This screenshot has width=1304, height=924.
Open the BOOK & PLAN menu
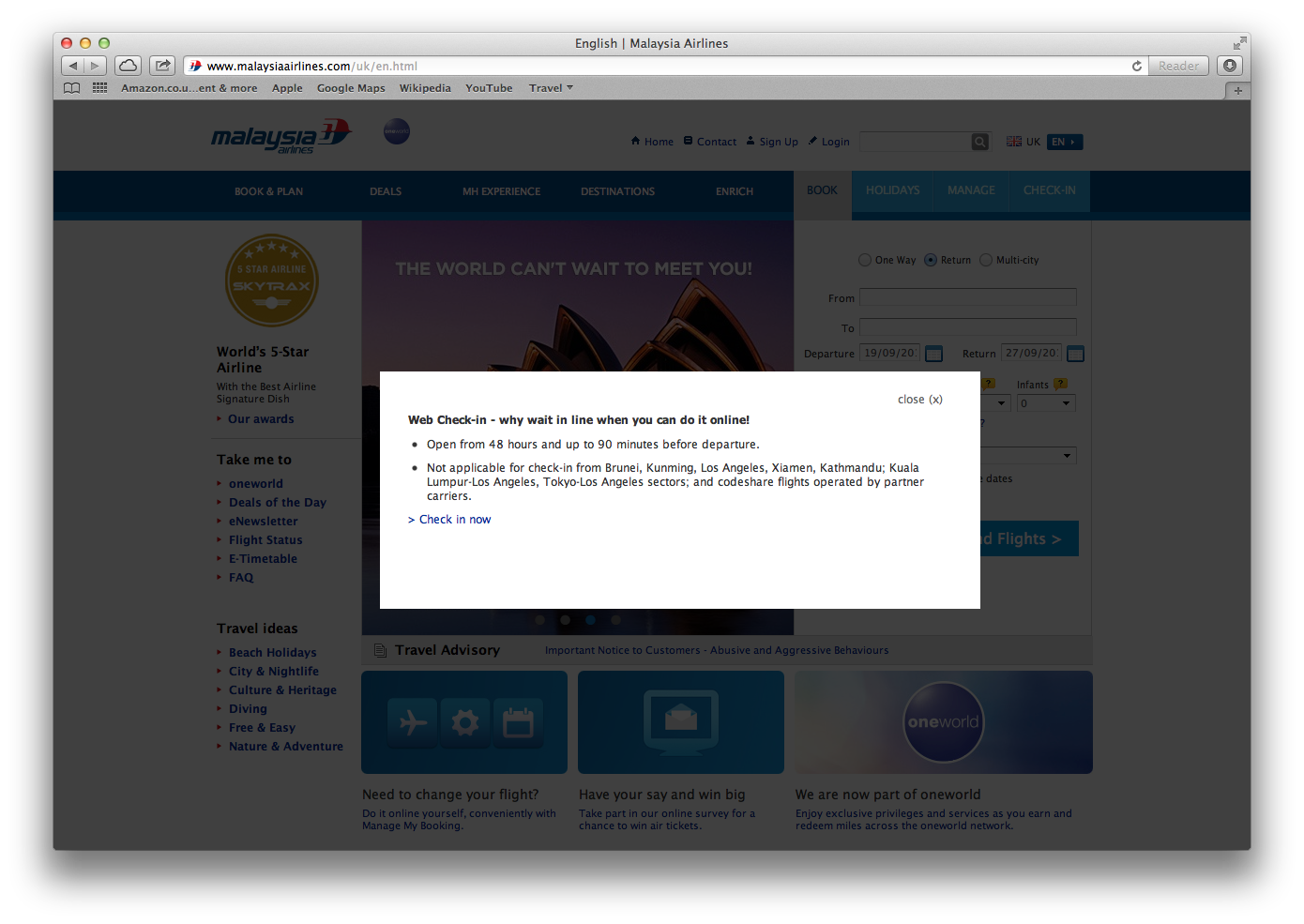coord(268,191)
